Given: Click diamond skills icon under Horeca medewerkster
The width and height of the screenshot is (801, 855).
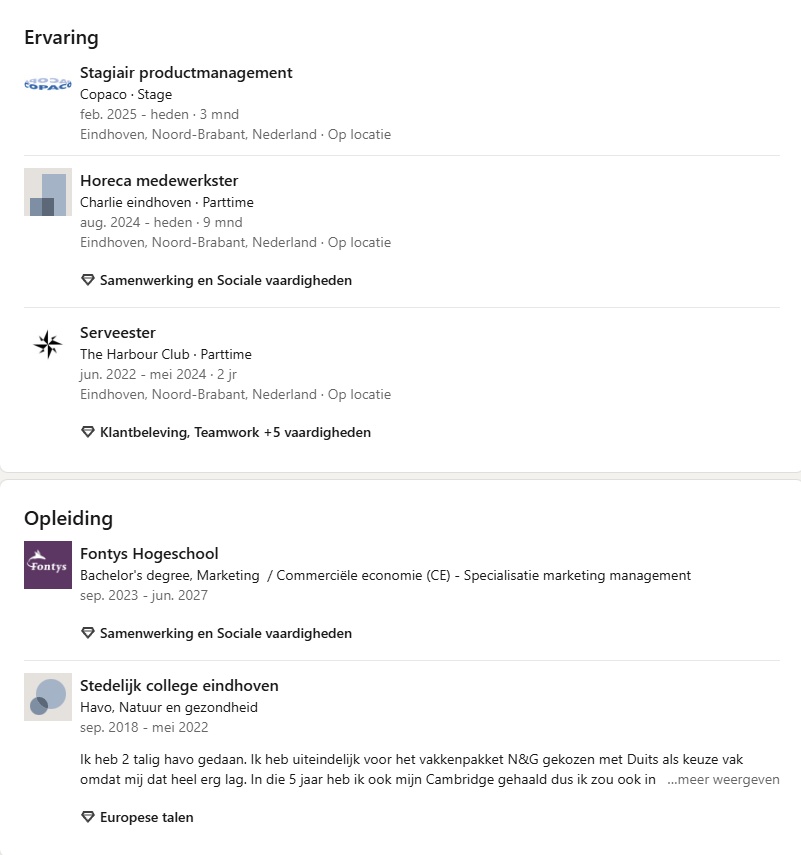Looking at the screenshot, I should point(88,281).
